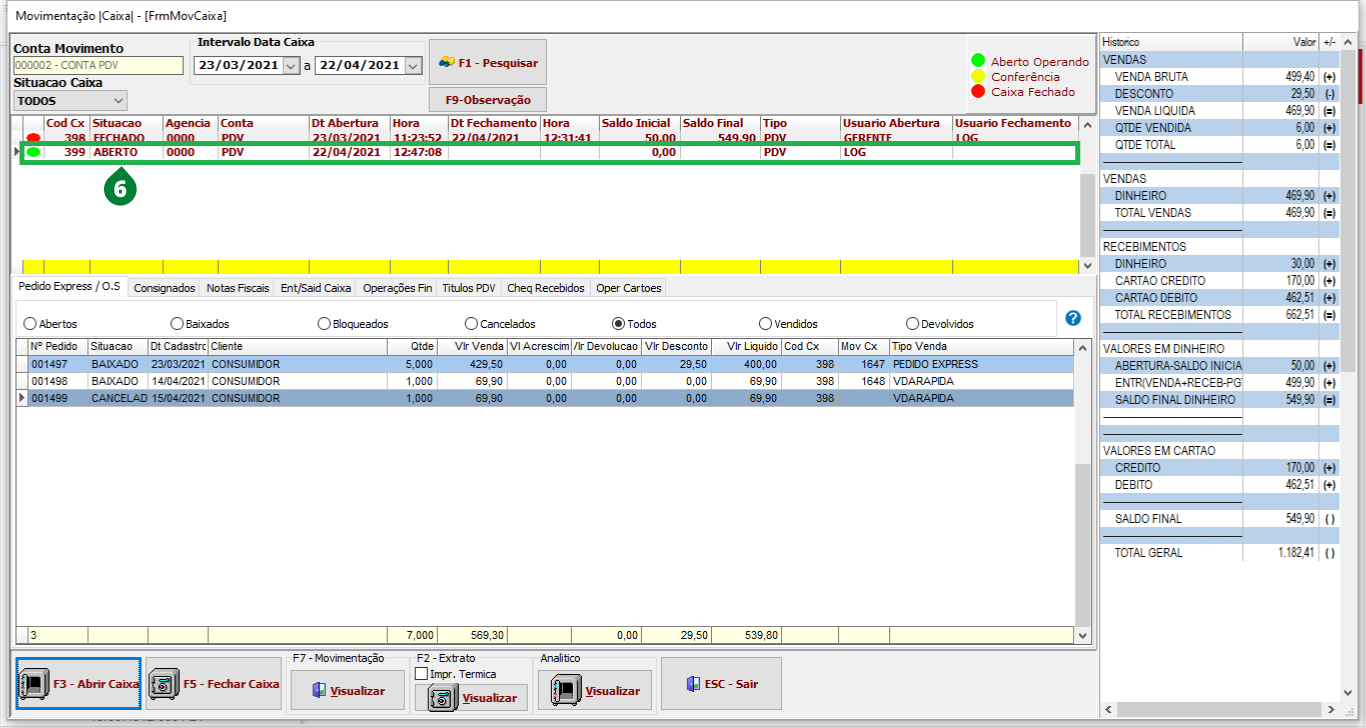Viewport: 1366px width, 728px height.
Task: Click the F5 - Fechar Caixa button
Action: click(214, 684)
